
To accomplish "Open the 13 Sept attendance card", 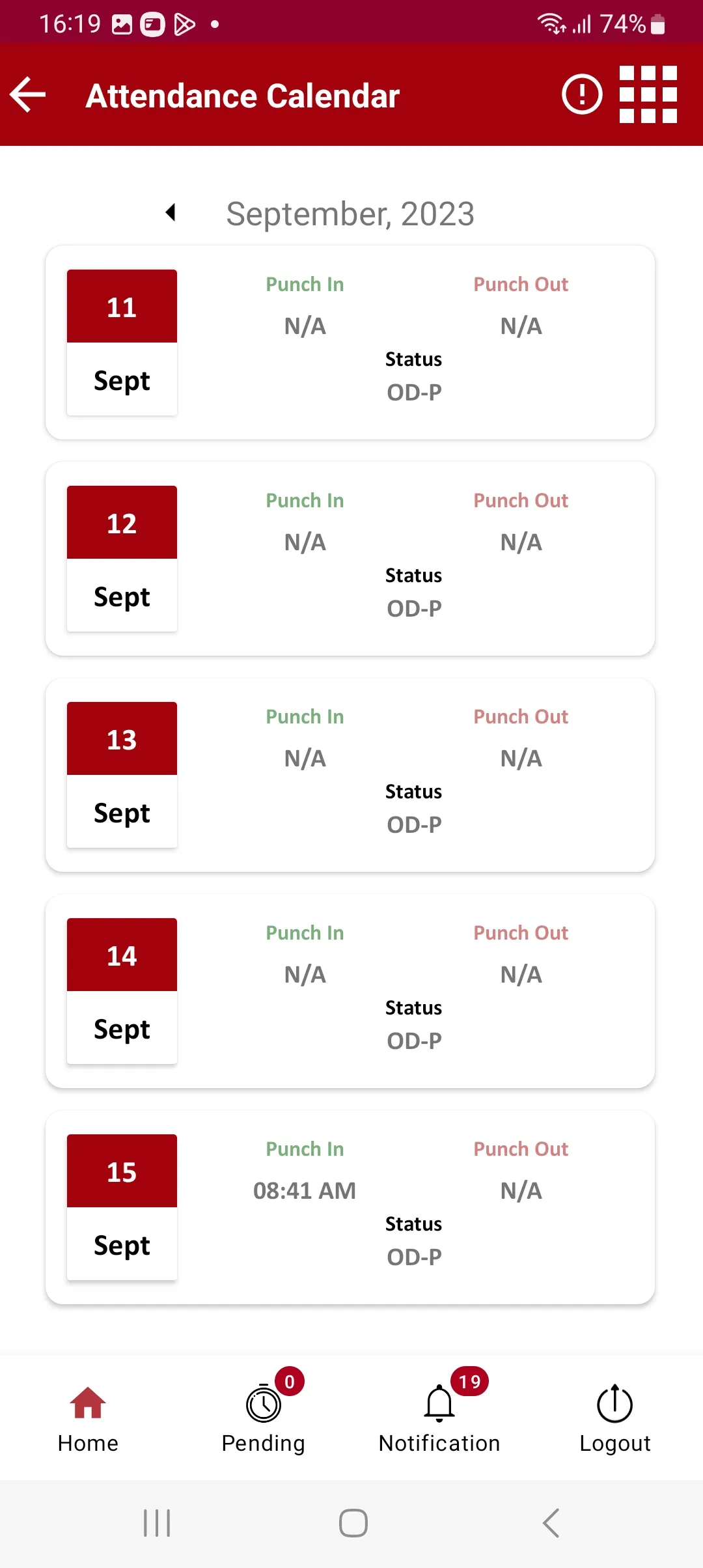I will 350,775.
